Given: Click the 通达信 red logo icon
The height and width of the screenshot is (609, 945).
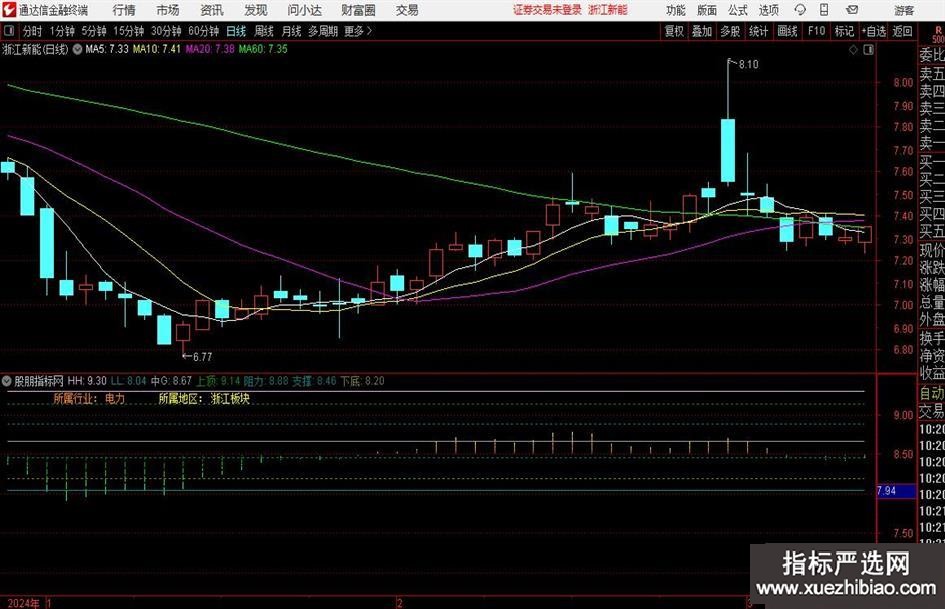Looking at the screenshot, I should click(8, 10).
